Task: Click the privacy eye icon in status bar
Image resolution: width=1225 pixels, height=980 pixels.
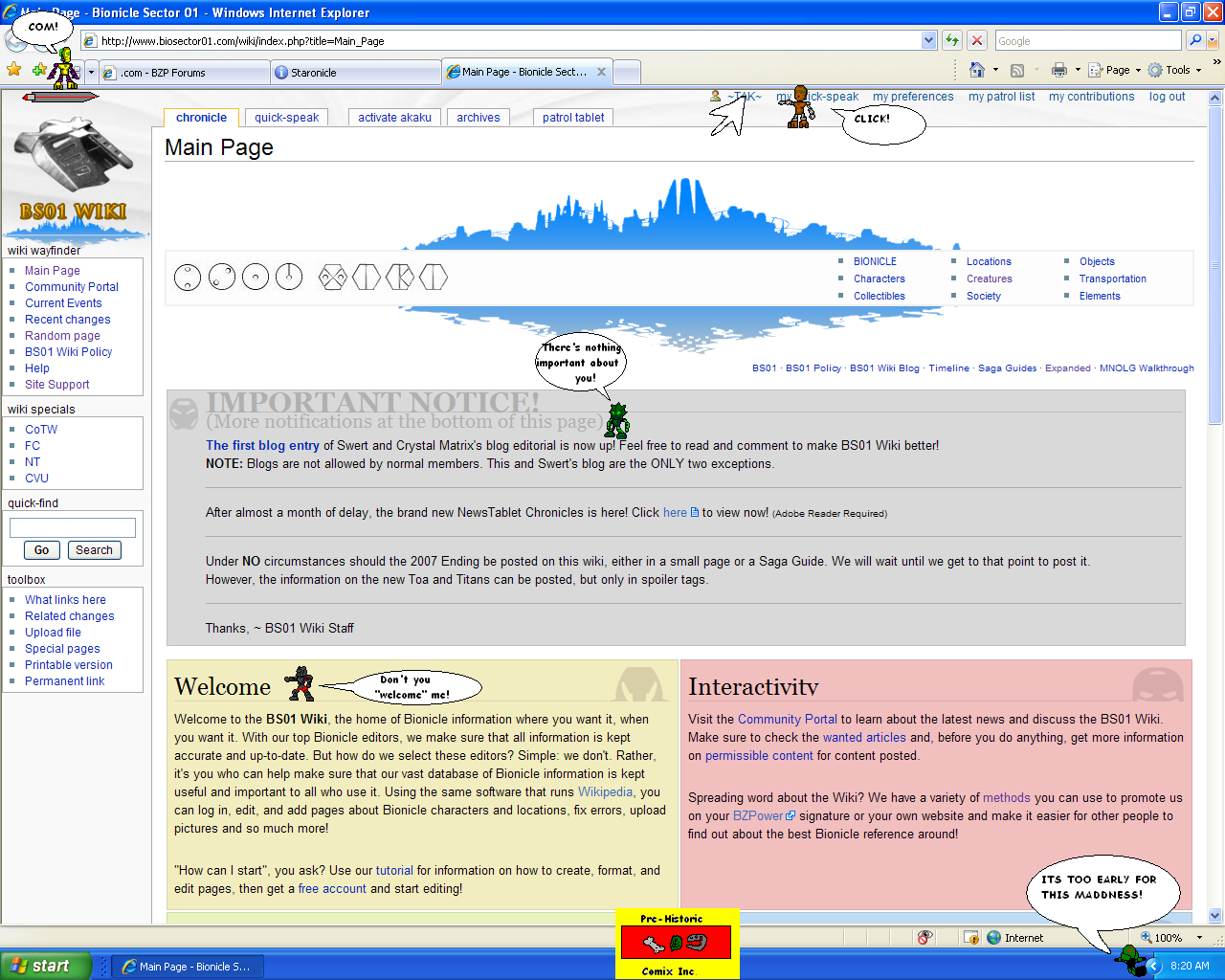Action: click(924, 938)
